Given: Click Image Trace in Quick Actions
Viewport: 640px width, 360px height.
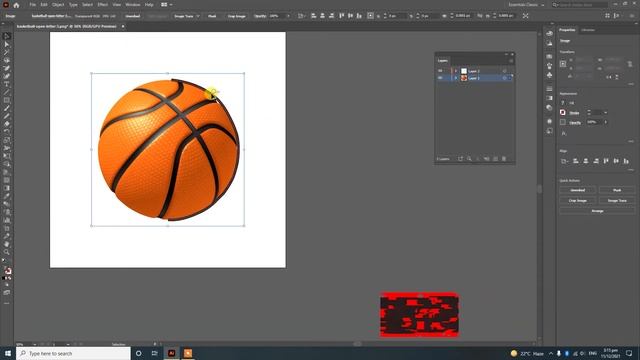Looking at the screenshot, I should coord(617,200).
